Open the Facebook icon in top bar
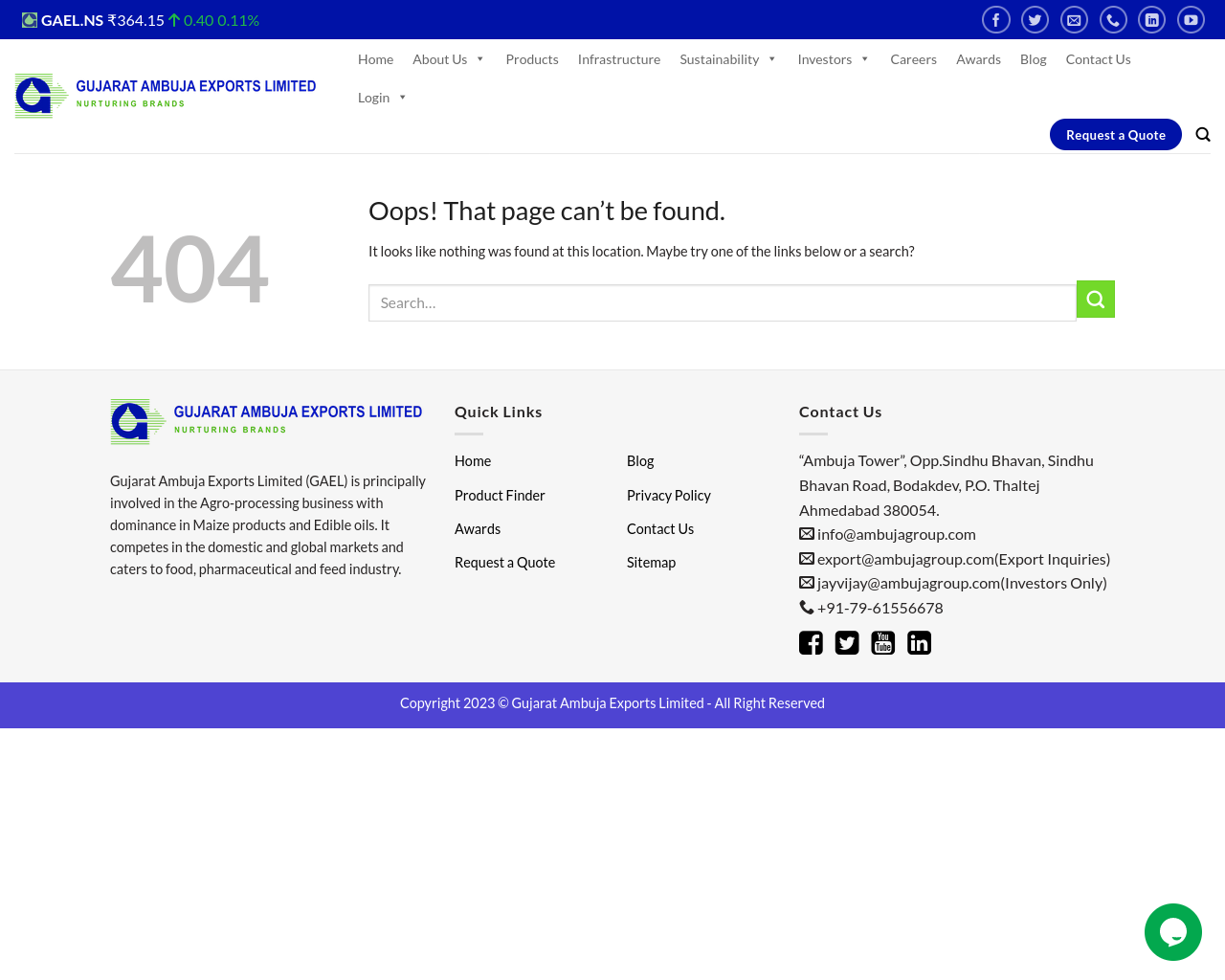The image size is (1225, 980). coord(995,20)
